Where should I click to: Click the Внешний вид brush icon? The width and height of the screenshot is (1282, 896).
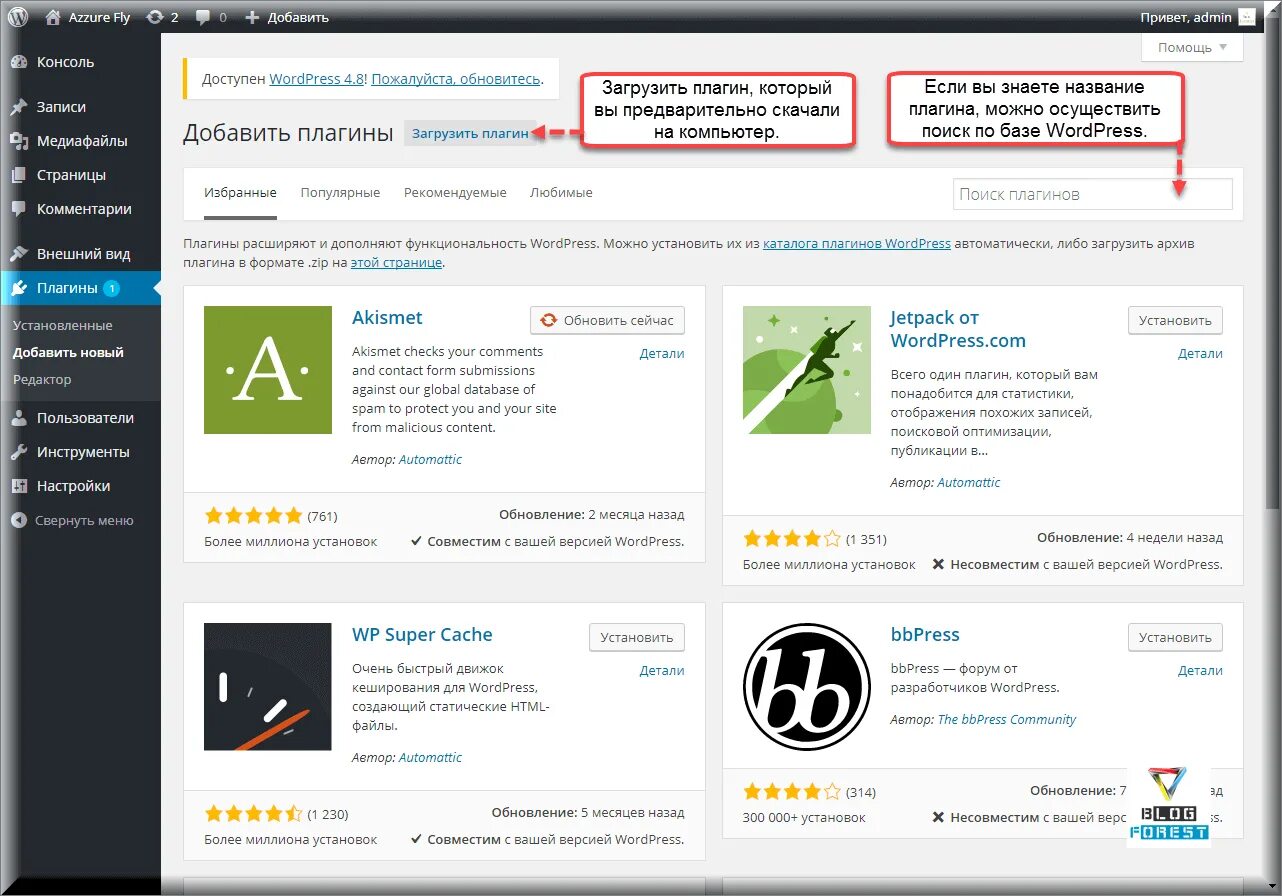(x=19, y=254)
